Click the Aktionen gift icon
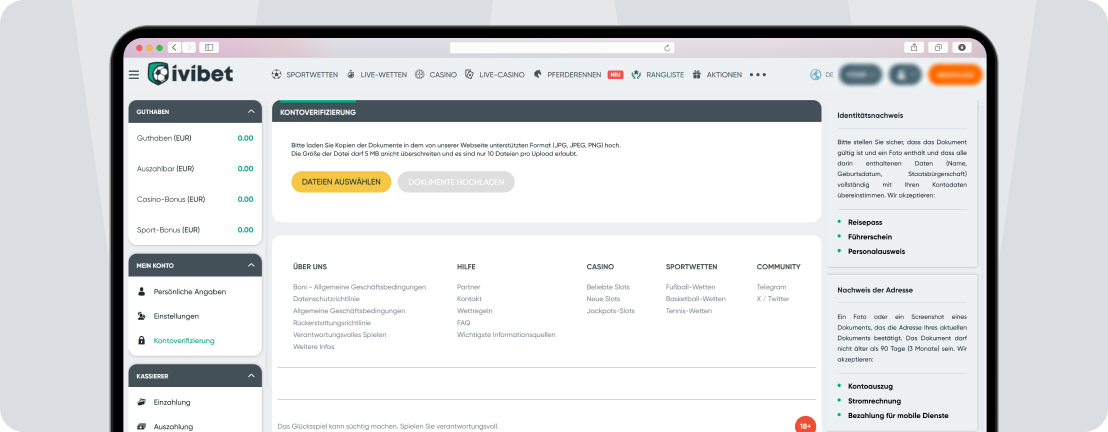The image size is (1108, 432). 697,74
